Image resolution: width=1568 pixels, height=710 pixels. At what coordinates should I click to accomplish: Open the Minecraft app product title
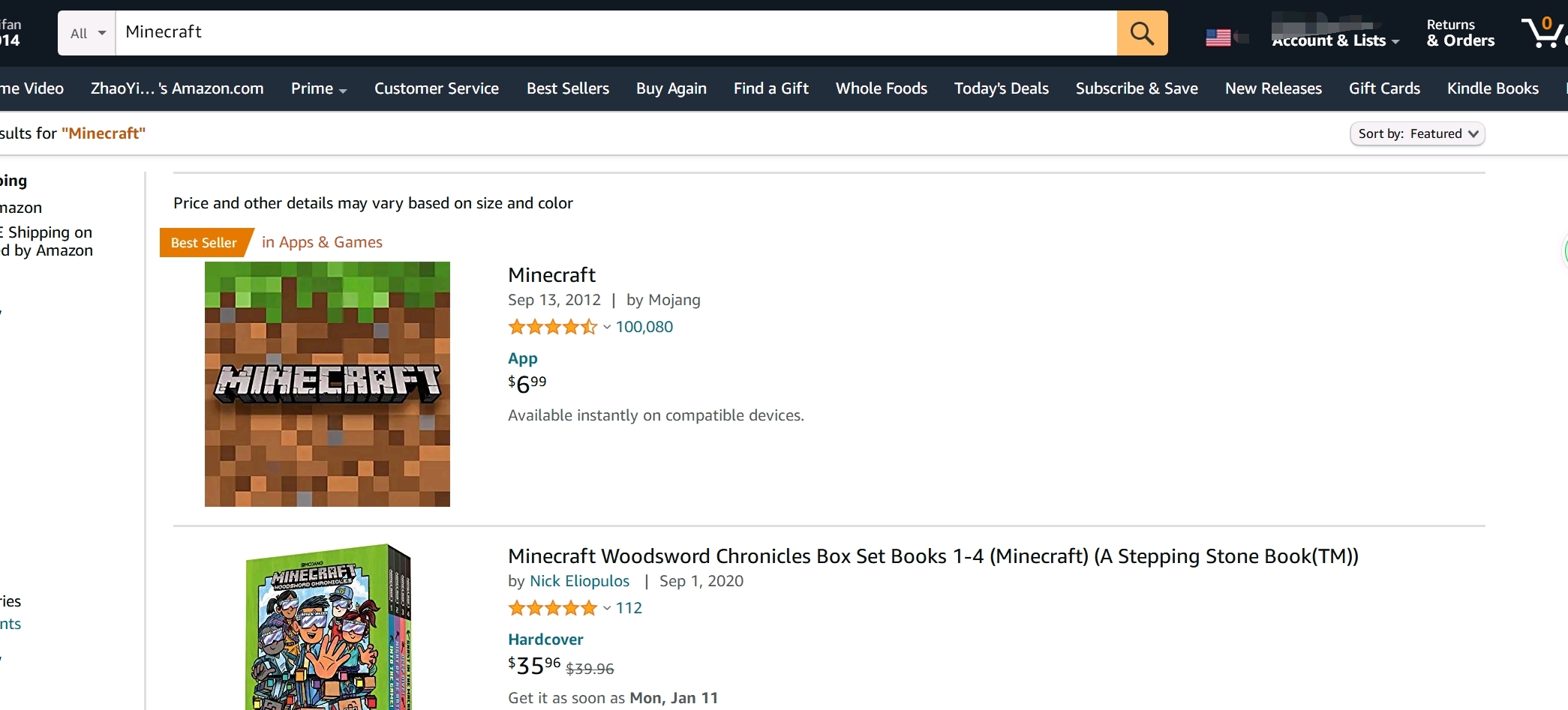(x=551, y=275)
